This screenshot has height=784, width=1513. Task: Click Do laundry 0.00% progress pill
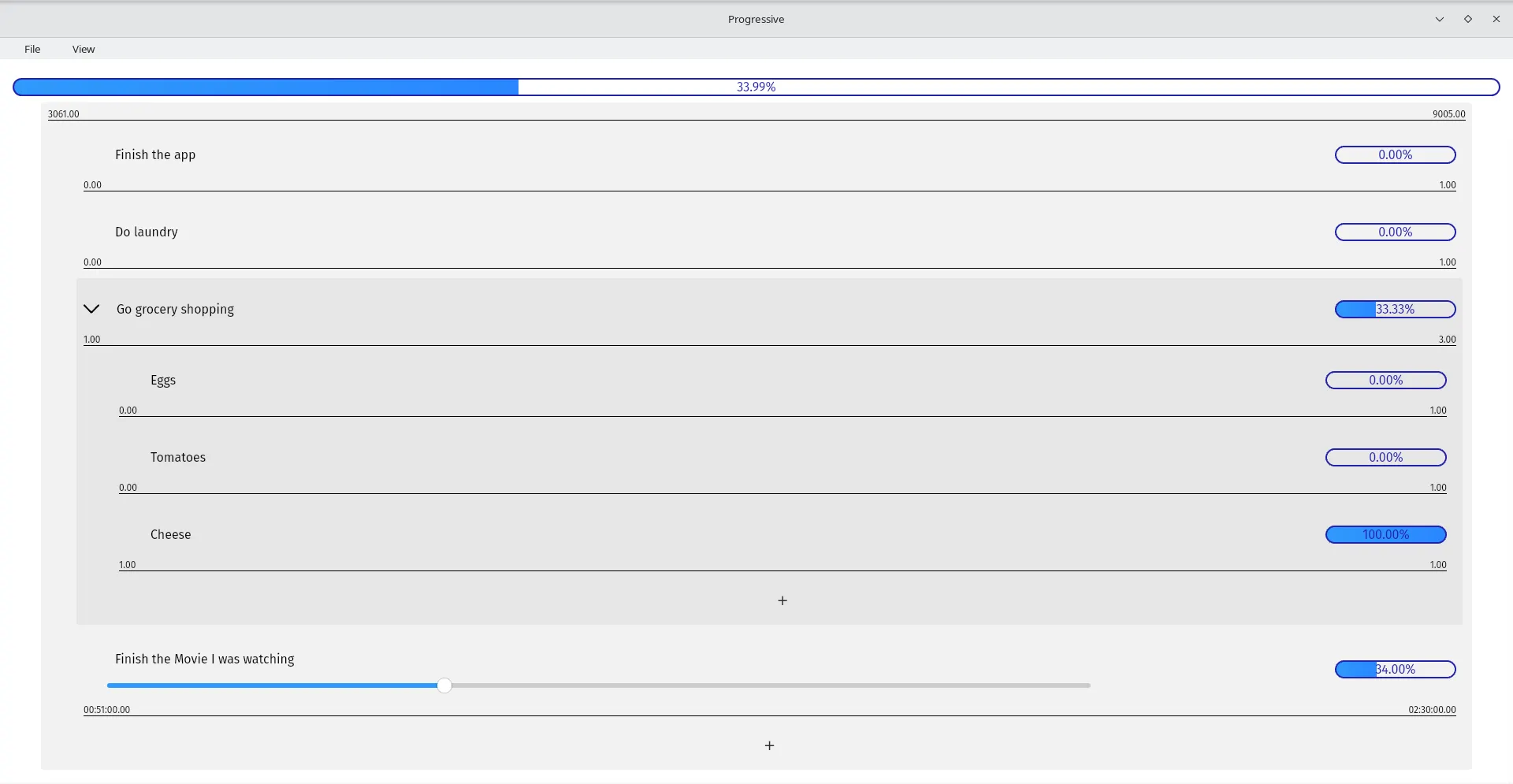(1395, 232)
